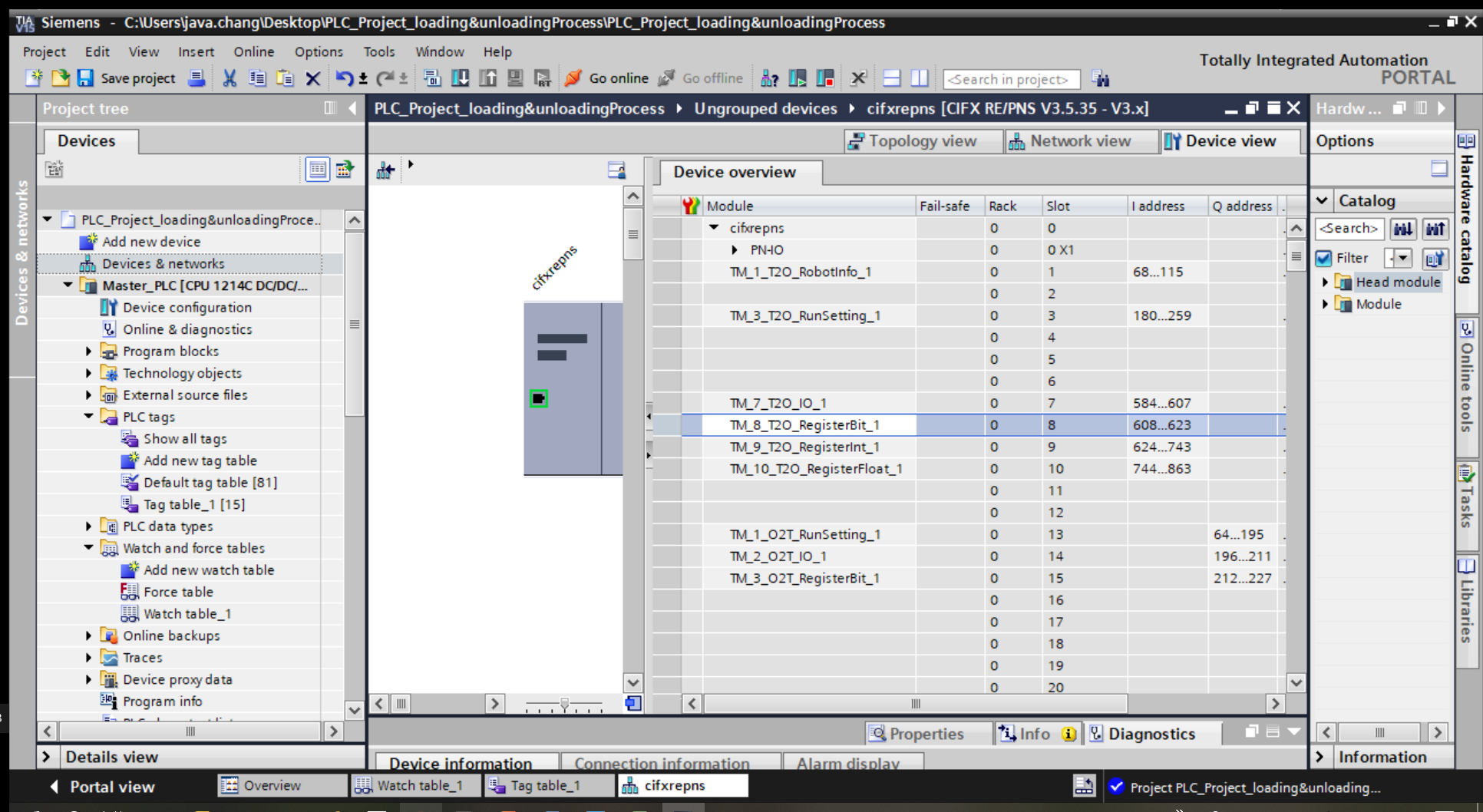This screenshot has width=1483, height=812.
Task: Open Force table in project tree
Action: pos(178,592)
